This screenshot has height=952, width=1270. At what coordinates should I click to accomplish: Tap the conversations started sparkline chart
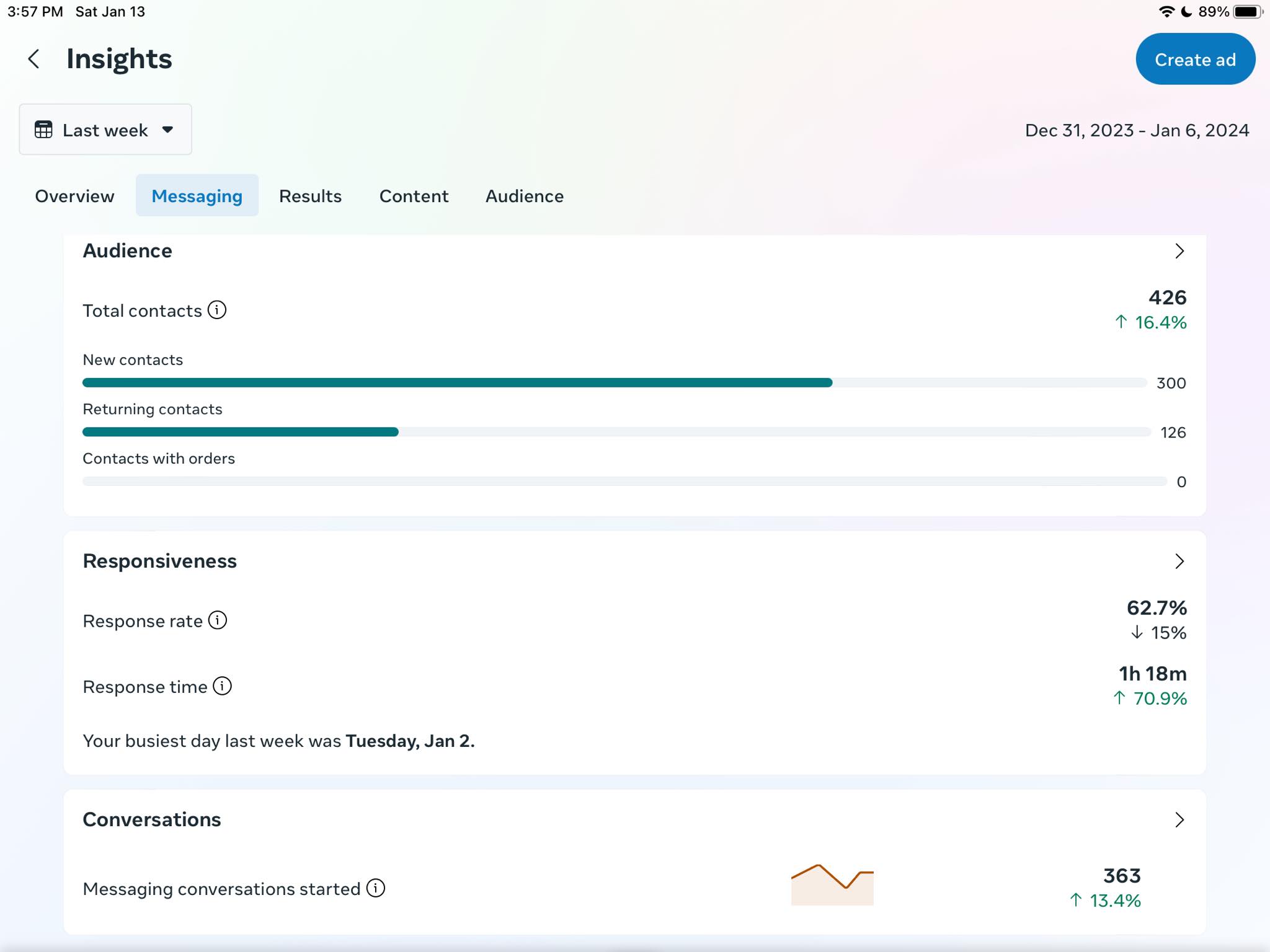tap(832, 885)
